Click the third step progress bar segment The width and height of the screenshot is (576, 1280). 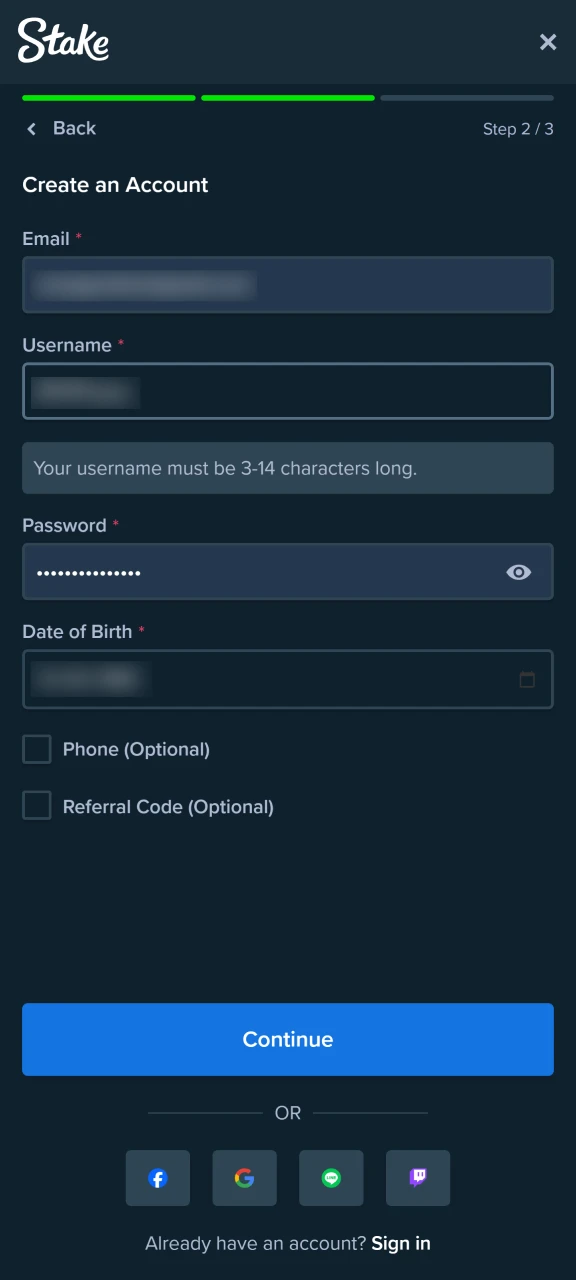coord(466,98)
